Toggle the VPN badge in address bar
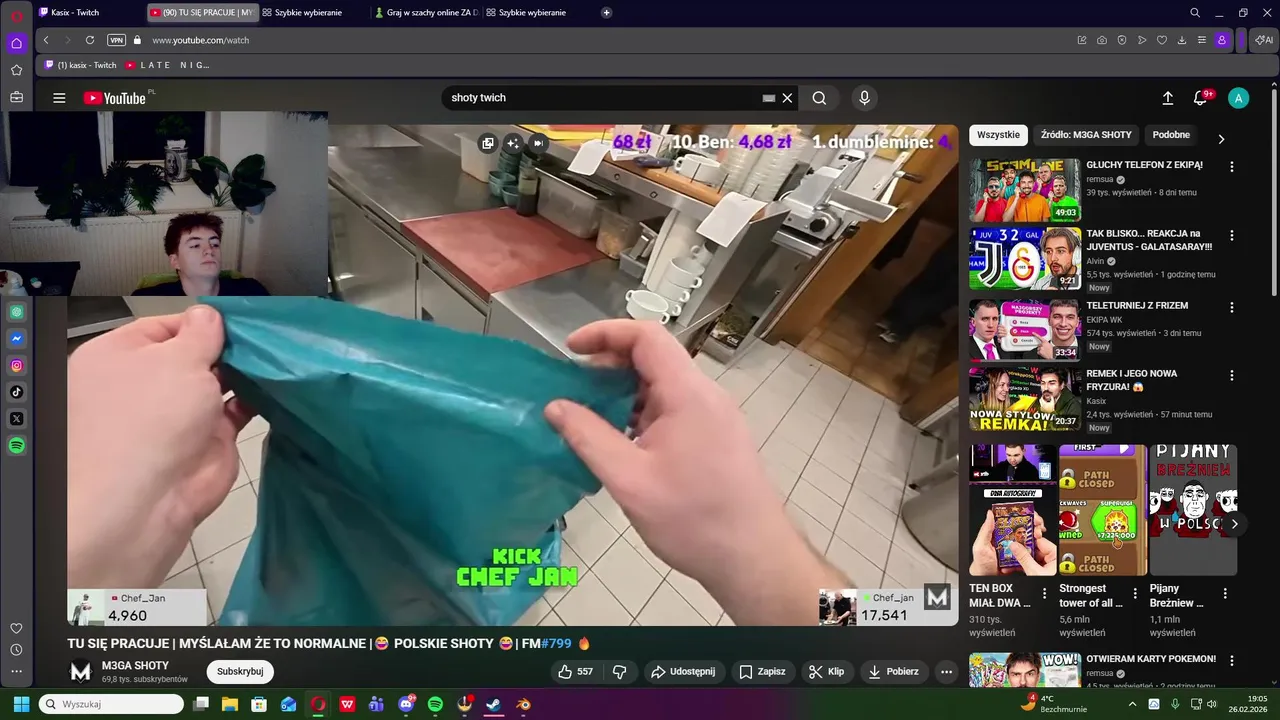The width and height of the screenshot is (1280, 720). (x=116, y=40)
